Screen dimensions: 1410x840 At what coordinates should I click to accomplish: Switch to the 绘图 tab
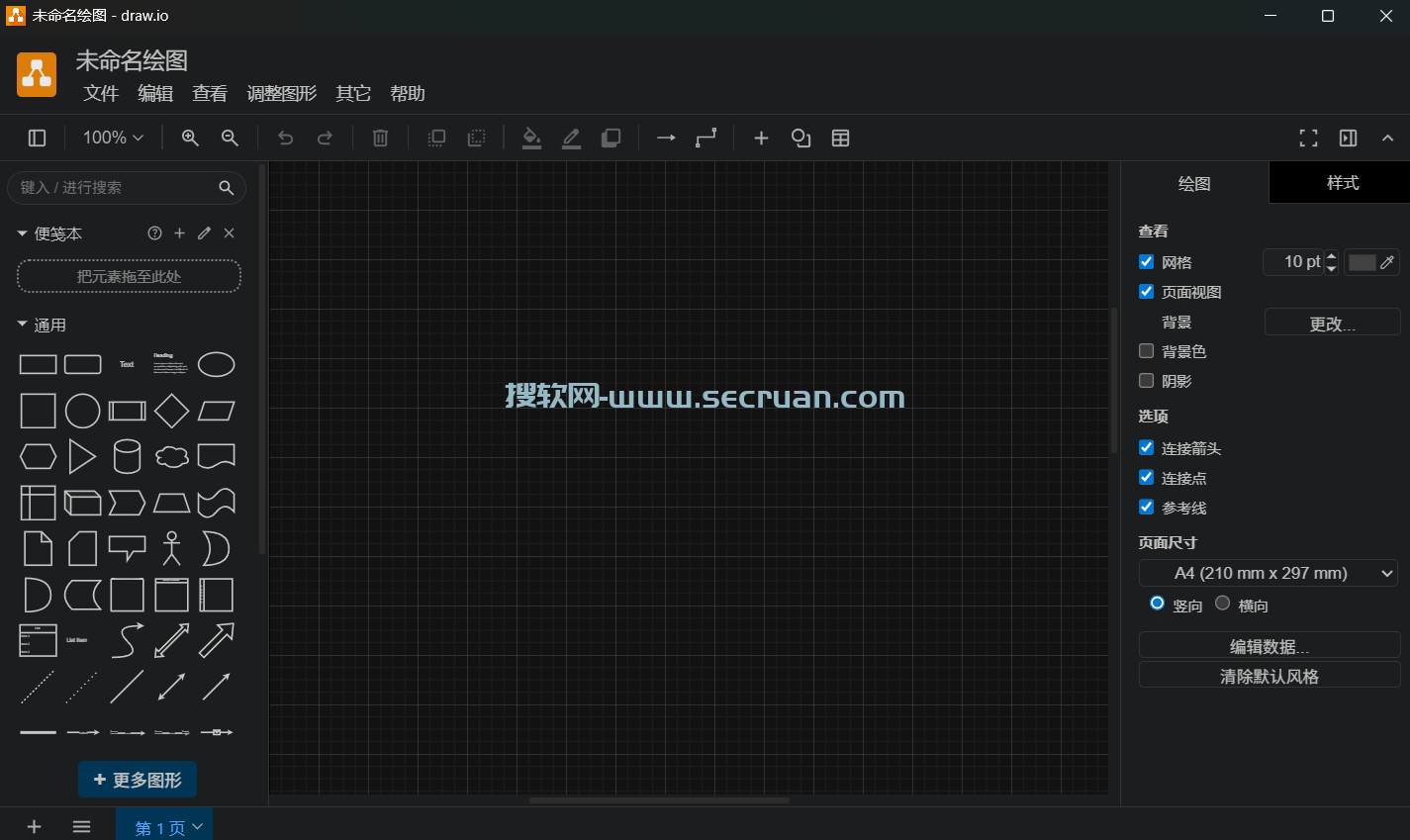pyautogui.click(x=1194, y=183)
